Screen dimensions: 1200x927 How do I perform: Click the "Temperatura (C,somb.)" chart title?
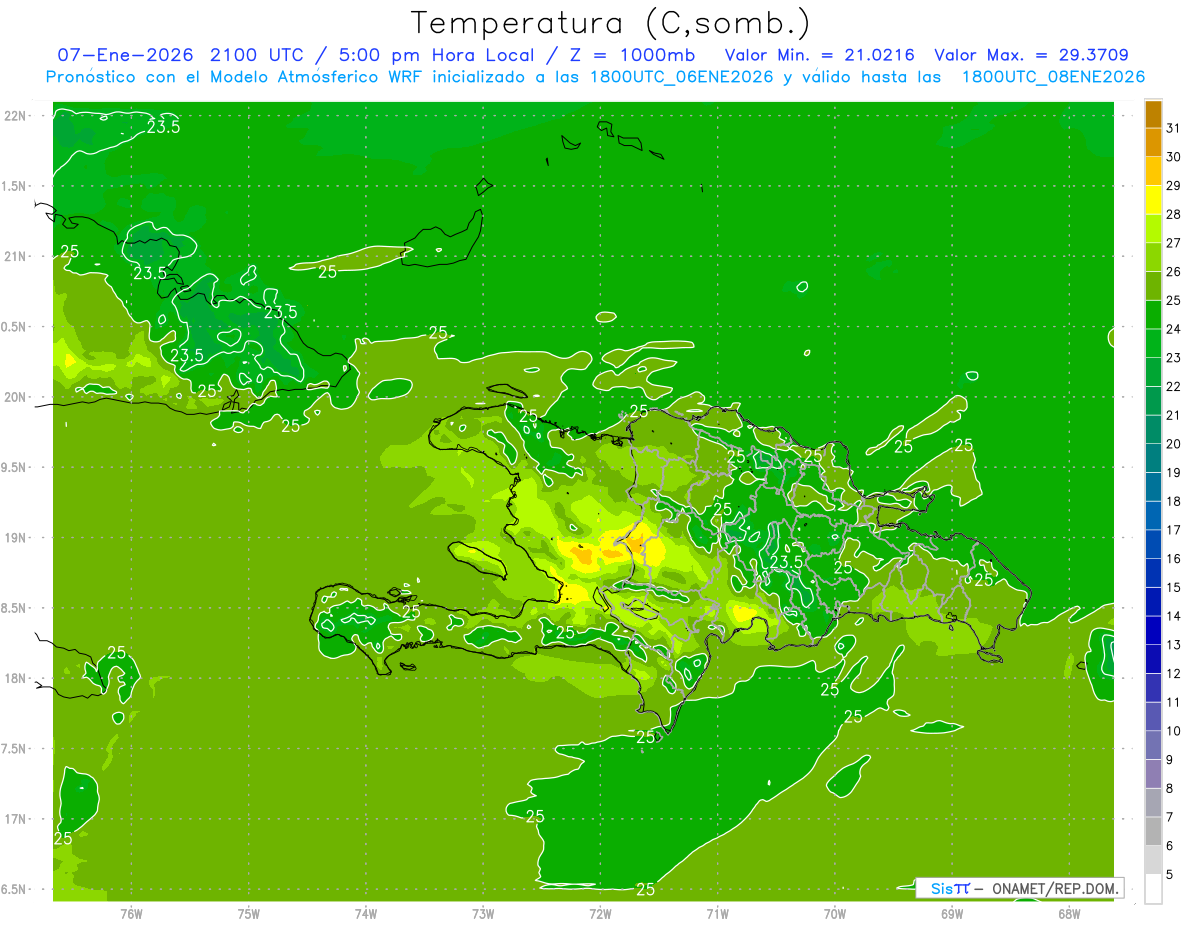611,23
